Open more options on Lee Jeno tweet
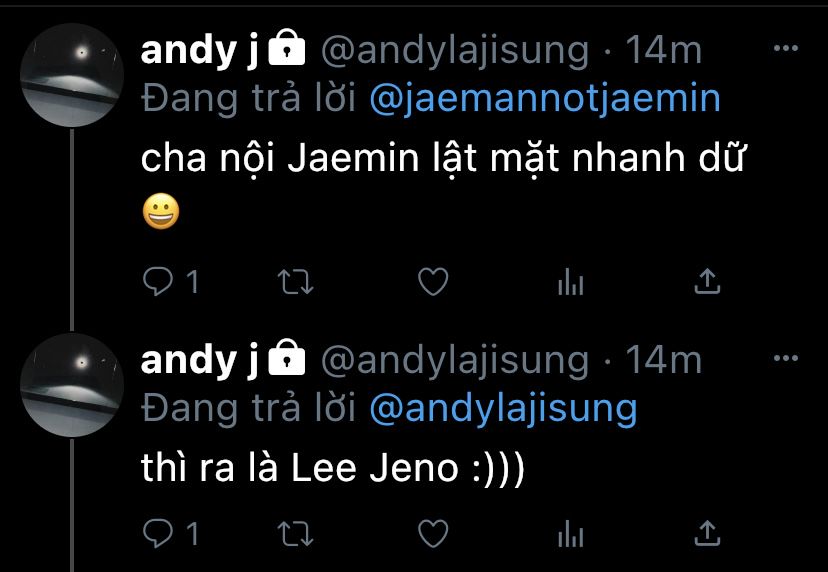Viewport: 828px width, 572px height. pos(785,358)
